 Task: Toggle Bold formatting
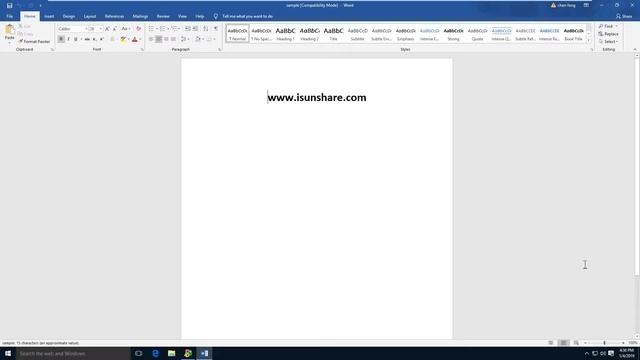click(x=61, y=39)
